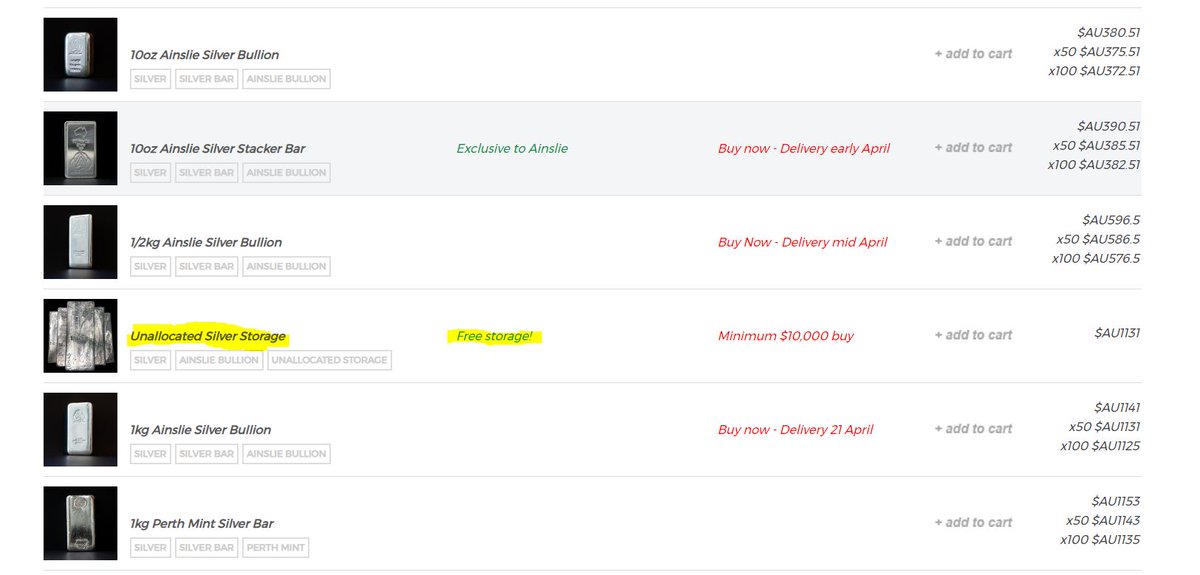Image resolution: width=1200 pixels, height=575 pixels.
Task: Click 'Minimum $10,000 buy' notice
Action: 786,336
